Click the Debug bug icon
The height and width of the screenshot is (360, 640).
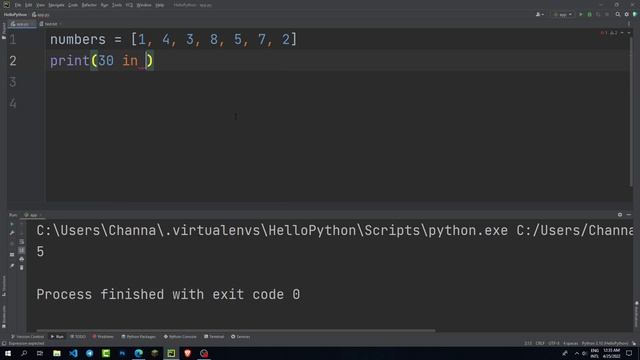[589, 15]
